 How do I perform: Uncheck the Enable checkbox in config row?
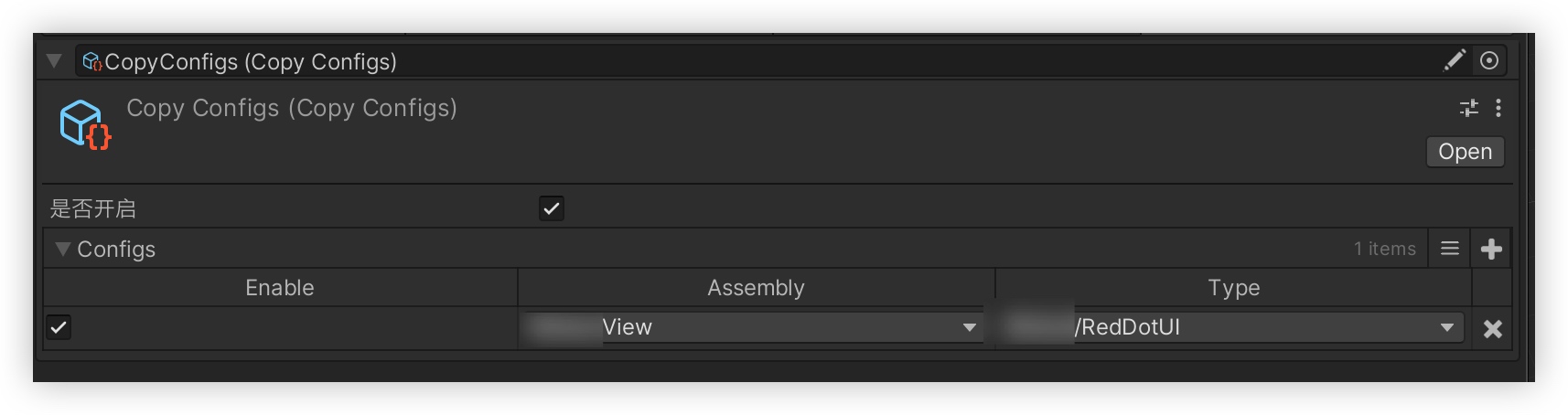point(59,327)
